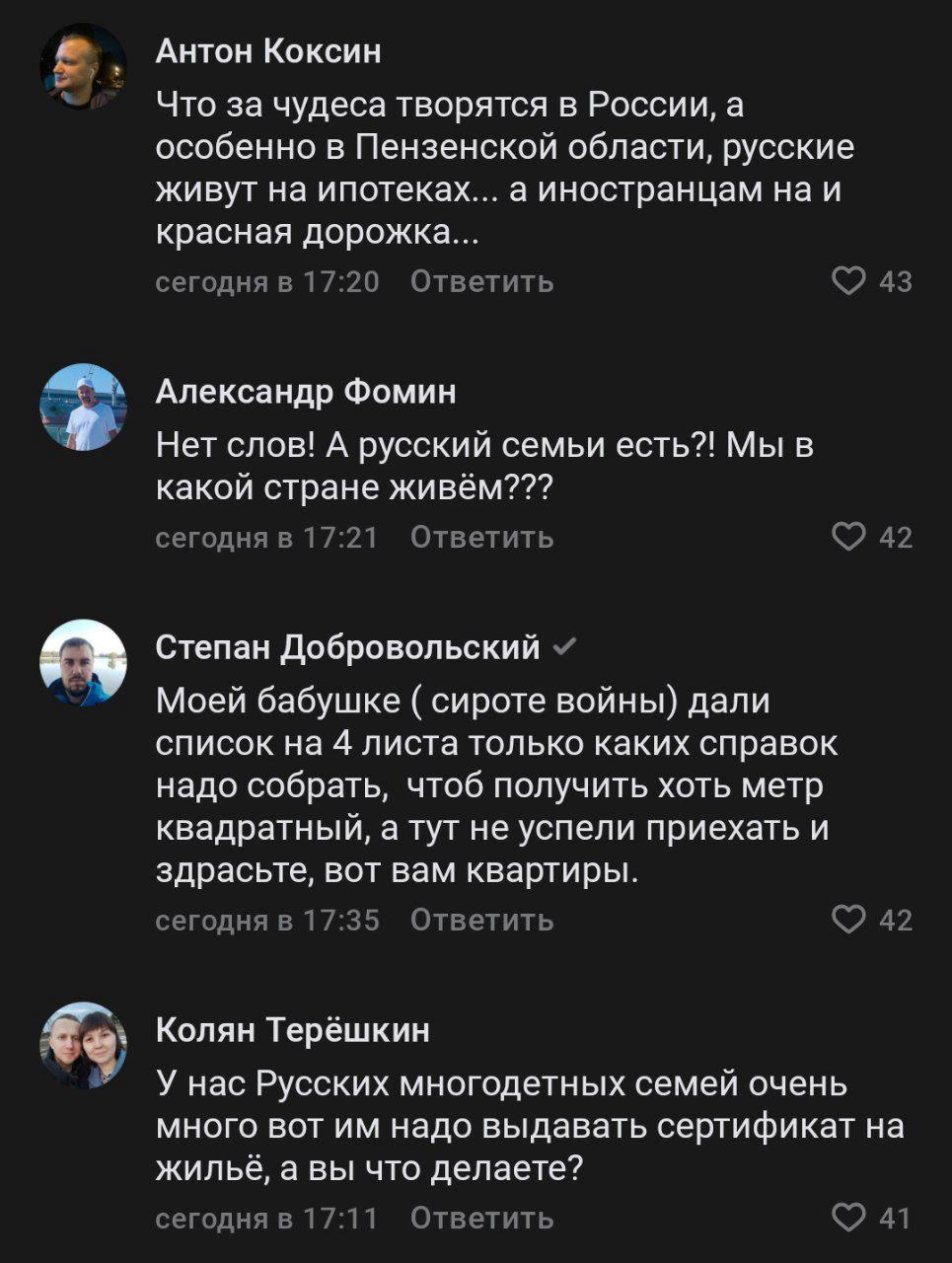Click verified checkmark next to Степан Добровольский
This screenshot has width=952, height=1263.
[x=565, y=647]
